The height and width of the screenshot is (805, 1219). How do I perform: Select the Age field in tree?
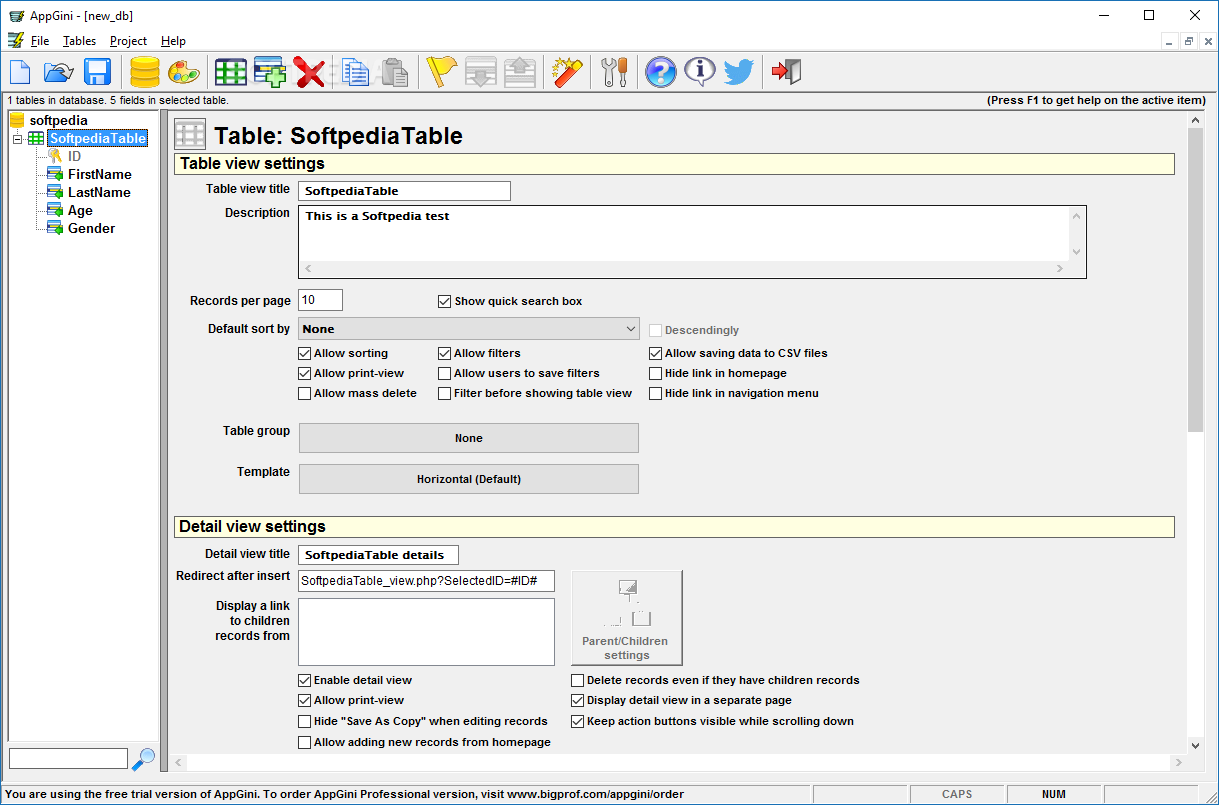[80, 210]
